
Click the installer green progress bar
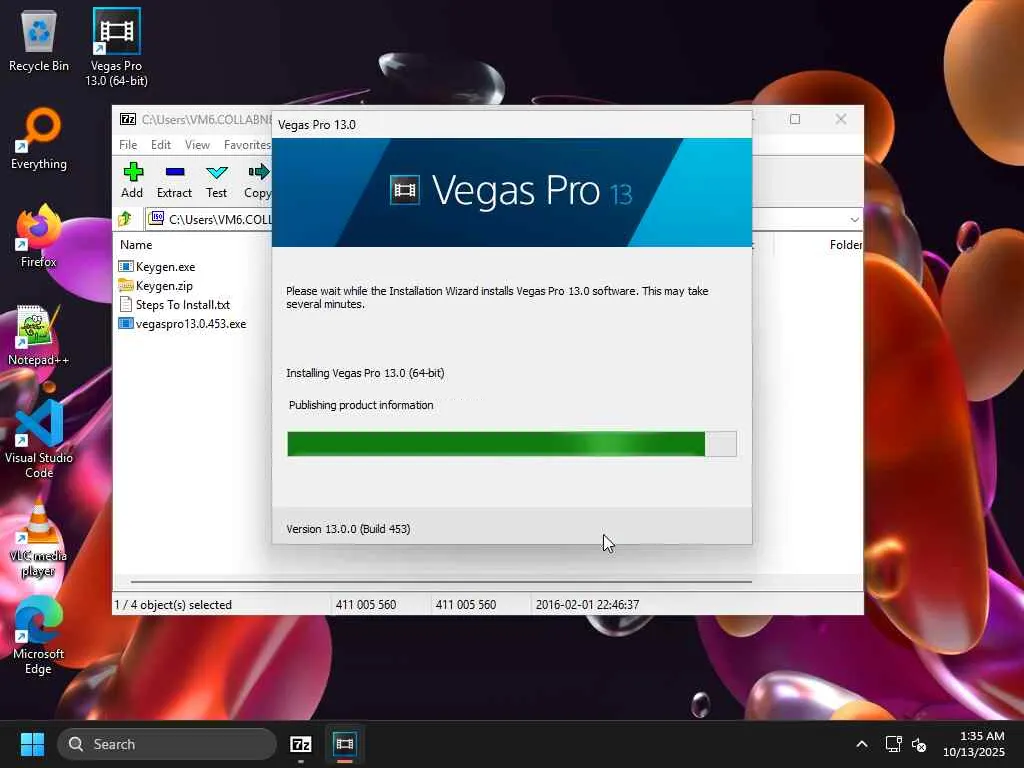pos(511,444)
